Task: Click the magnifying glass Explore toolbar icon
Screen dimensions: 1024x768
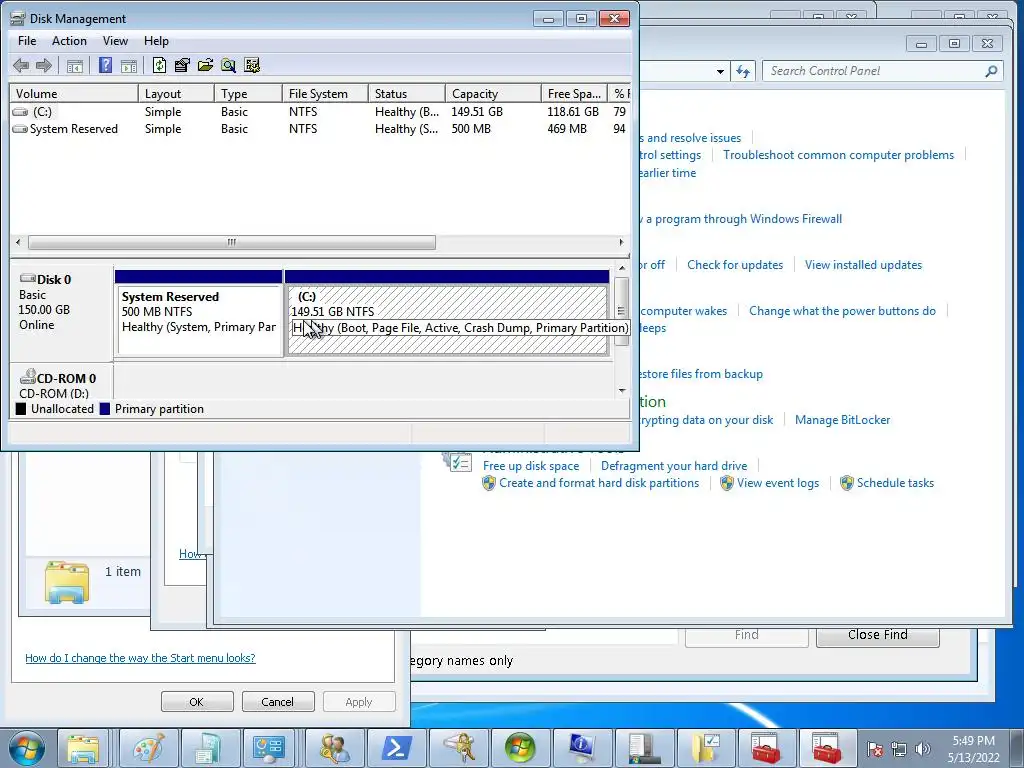Action: pyautogui.click(x=228, y=65)
